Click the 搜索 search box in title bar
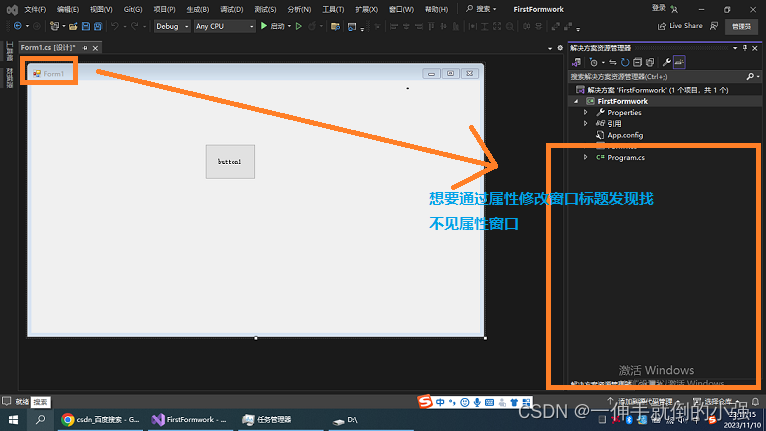The image size is (766, 431). click(481, 9)
